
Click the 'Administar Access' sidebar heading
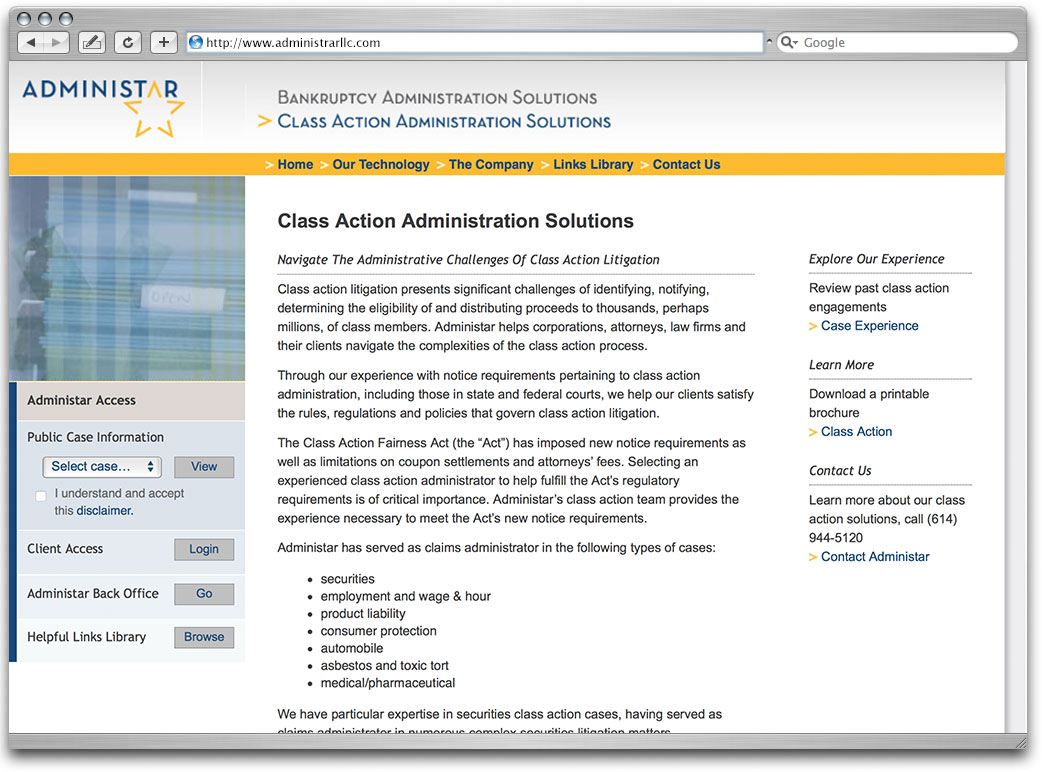click(81, 400)
